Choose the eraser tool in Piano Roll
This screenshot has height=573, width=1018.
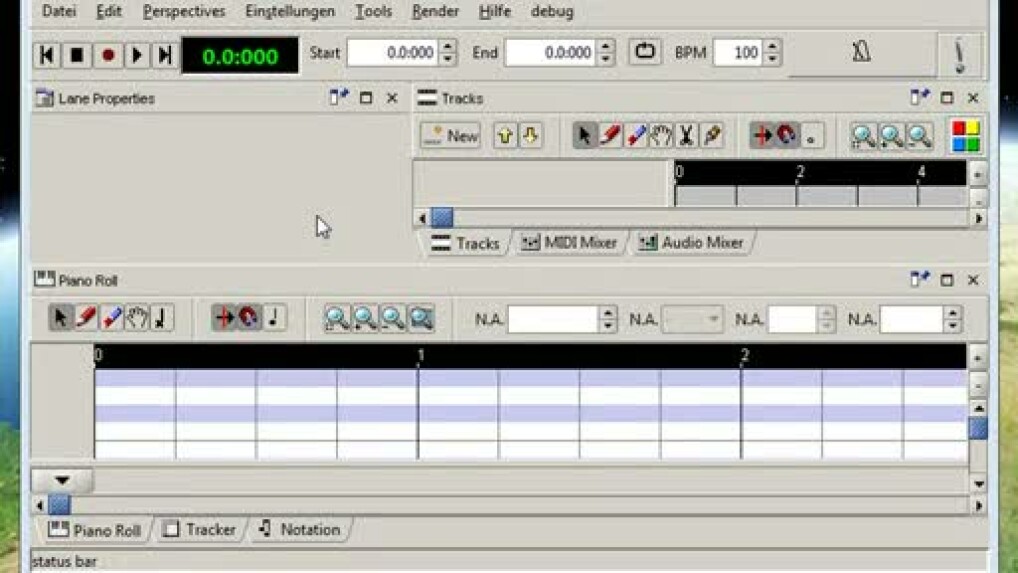pos(111,318)
